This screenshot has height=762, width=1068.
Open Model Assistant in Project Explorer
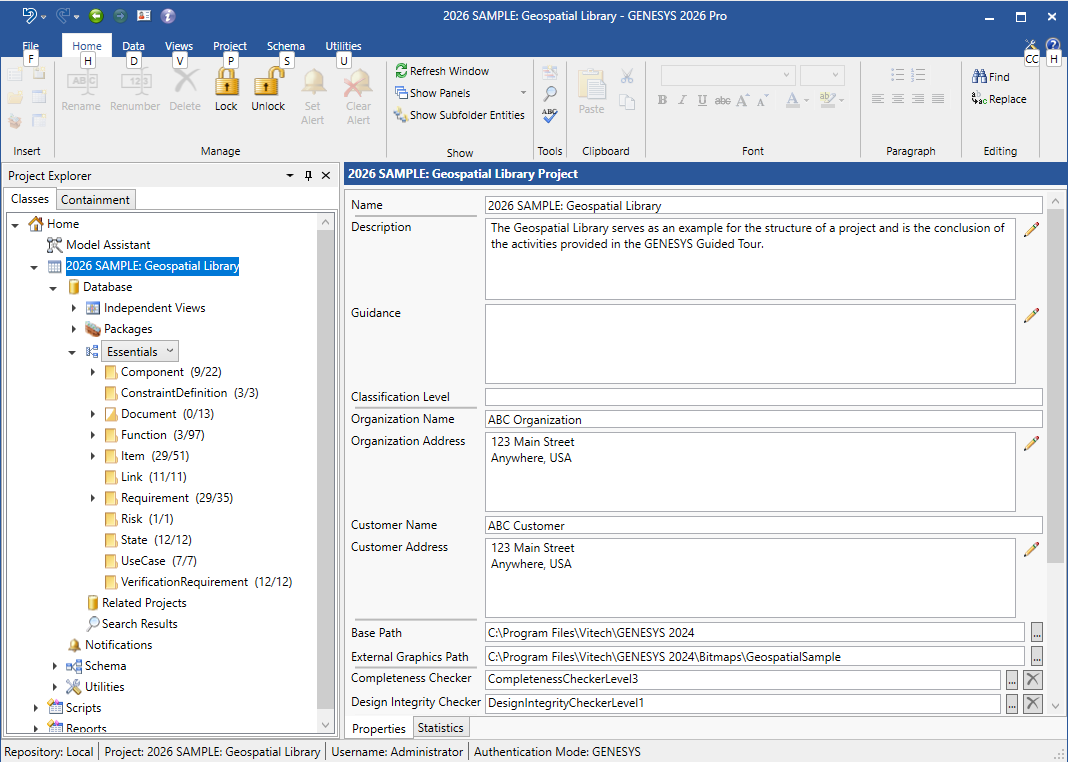[108, 245]
